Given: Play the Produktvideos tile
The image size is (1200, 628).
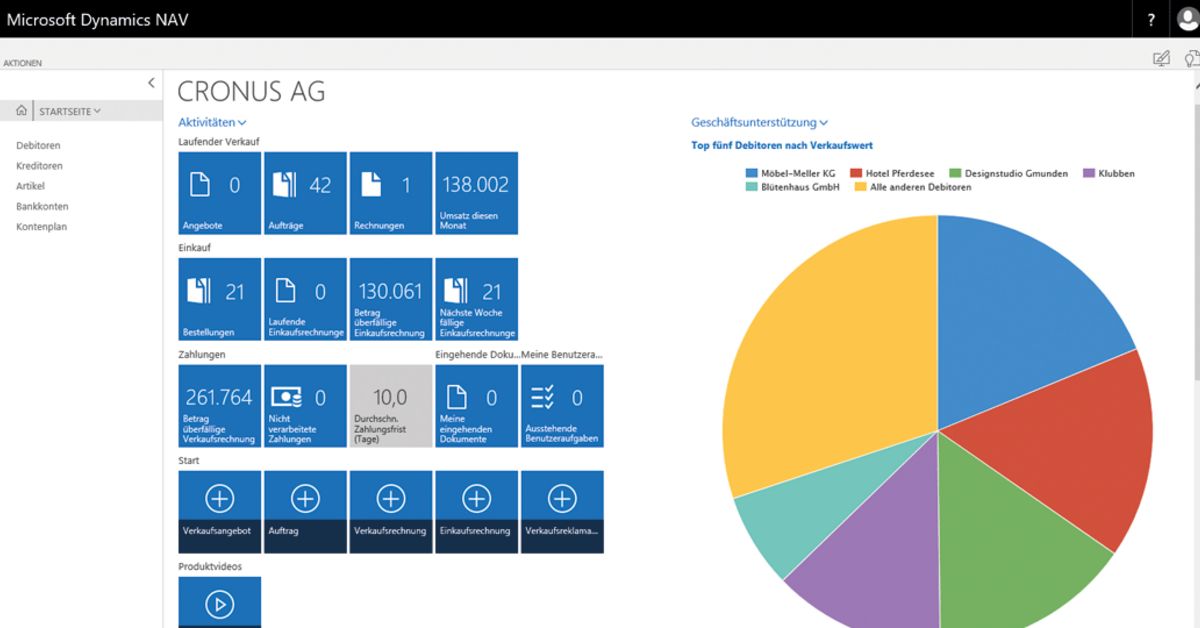Looking at the screenshot, I should [220, 602].
